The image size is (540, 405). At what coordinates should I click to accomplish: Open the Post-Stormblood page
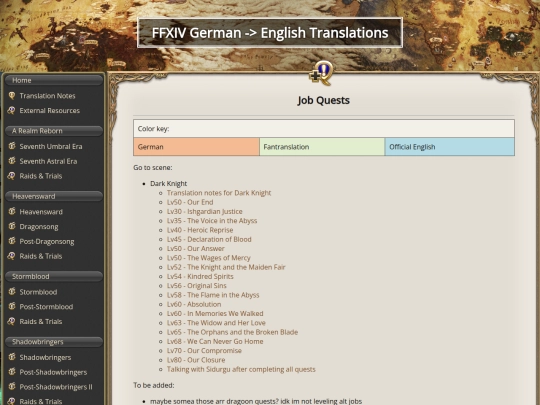pyautogui.click(x=46, y=307)
